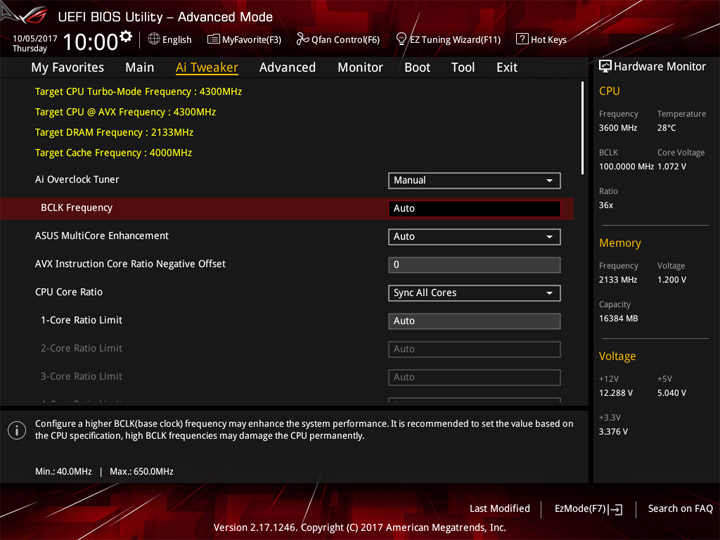Click the Qfan Control fan icon
This screenshot has height=540, width=720.
(302, 39)
